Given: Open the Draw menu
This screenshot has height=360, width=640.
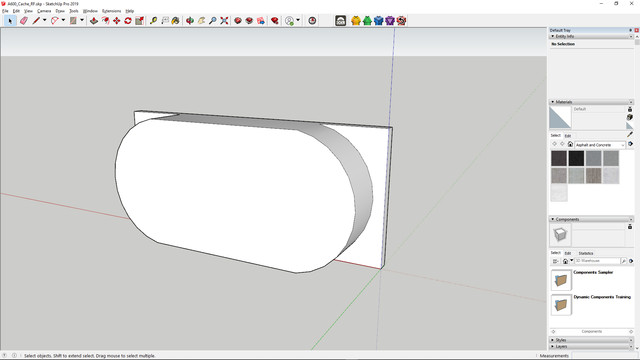Looking at the screenshot, I should click(60, 11).
